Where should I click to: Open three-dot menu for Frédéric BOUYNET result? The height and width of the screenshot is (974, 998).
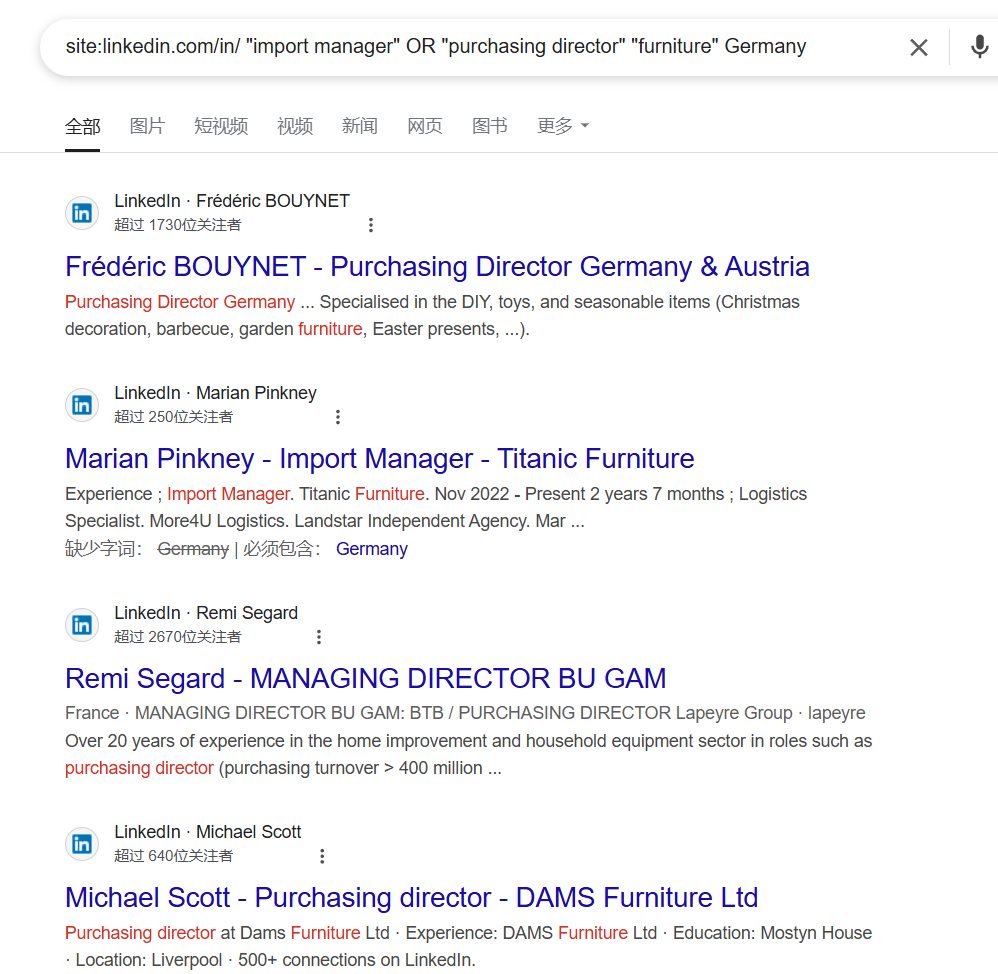tap(370, 225)
